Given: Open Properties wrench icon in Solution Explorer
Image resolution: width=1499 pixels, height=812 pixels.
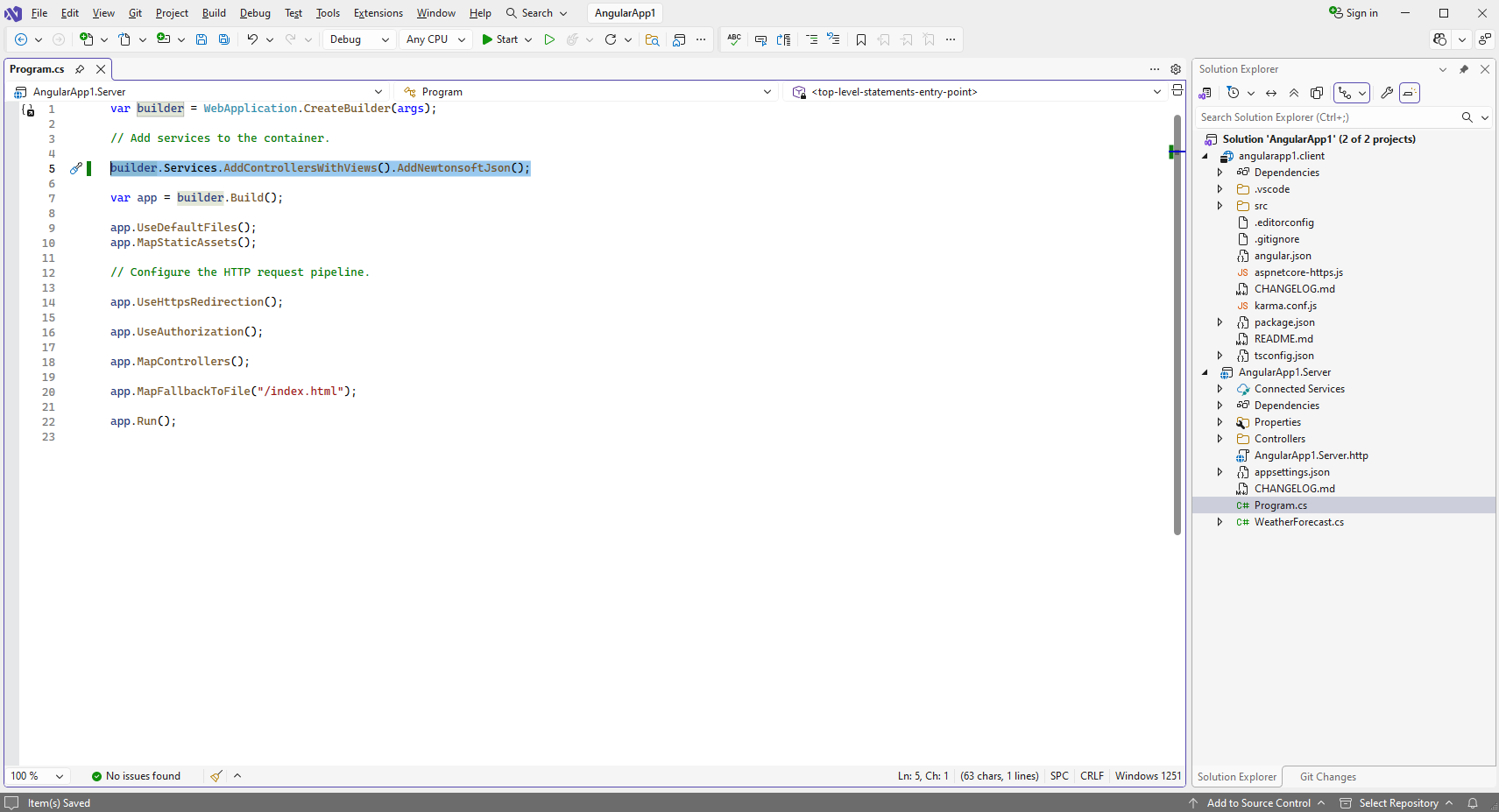Looking at the screenshot, I should 1387,93.
